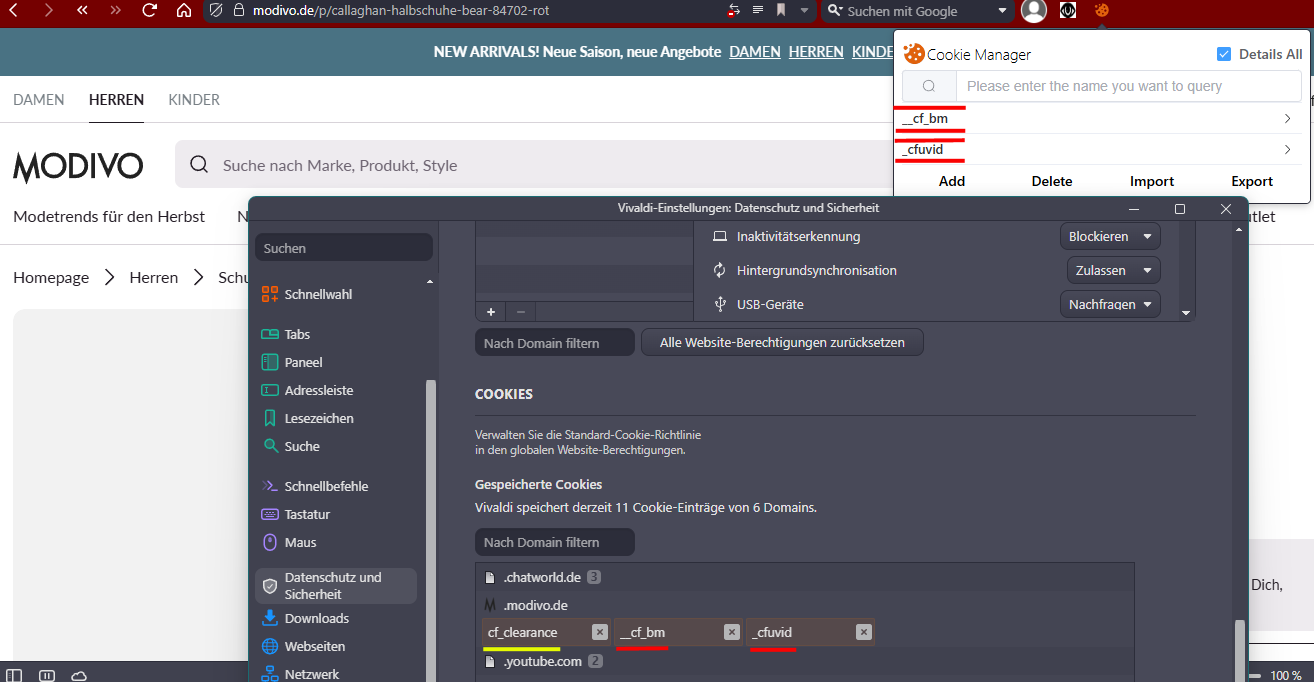Click the Modivo product search field
This screenshot has width=1314, height=682.
tap(535, 165)
